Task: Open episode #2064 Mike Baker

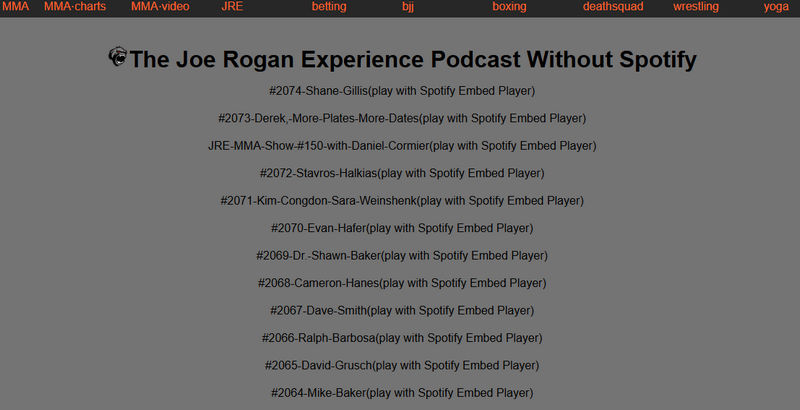Action: click(402, 394)
